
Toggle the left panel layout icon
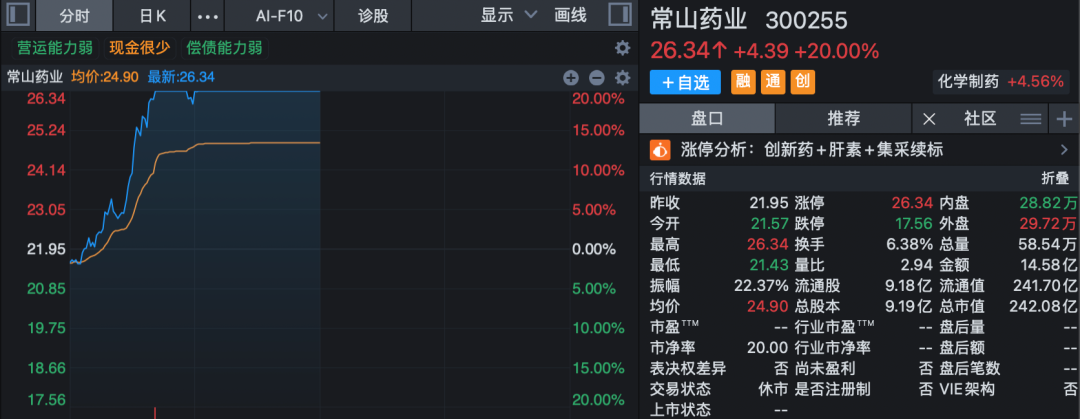pos(17,14)
